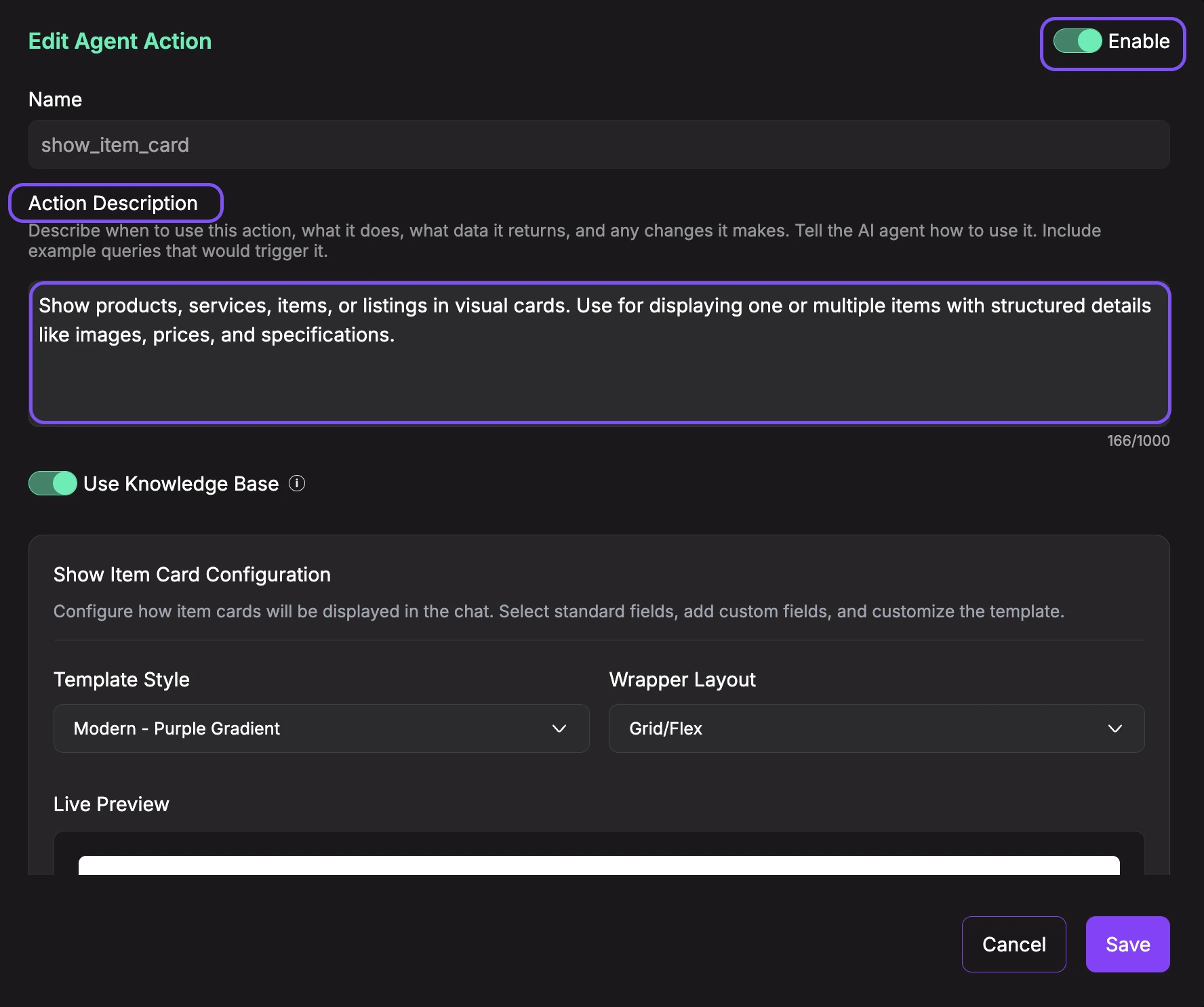Open the Wrapper Layout dropdown

click(877, 728)
